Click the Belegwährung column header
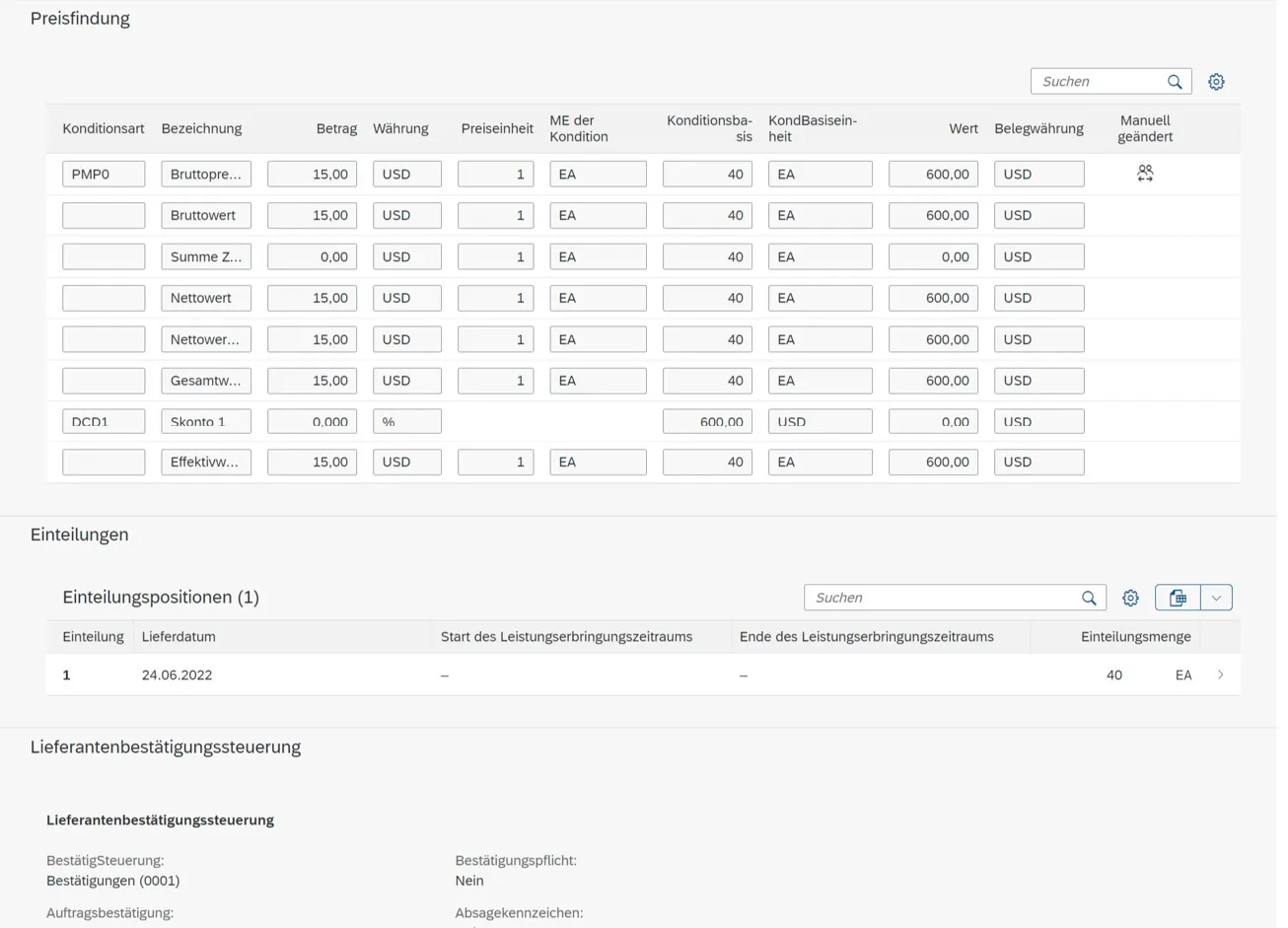Screen dimensions: 1288x928 click(1038, 128)
